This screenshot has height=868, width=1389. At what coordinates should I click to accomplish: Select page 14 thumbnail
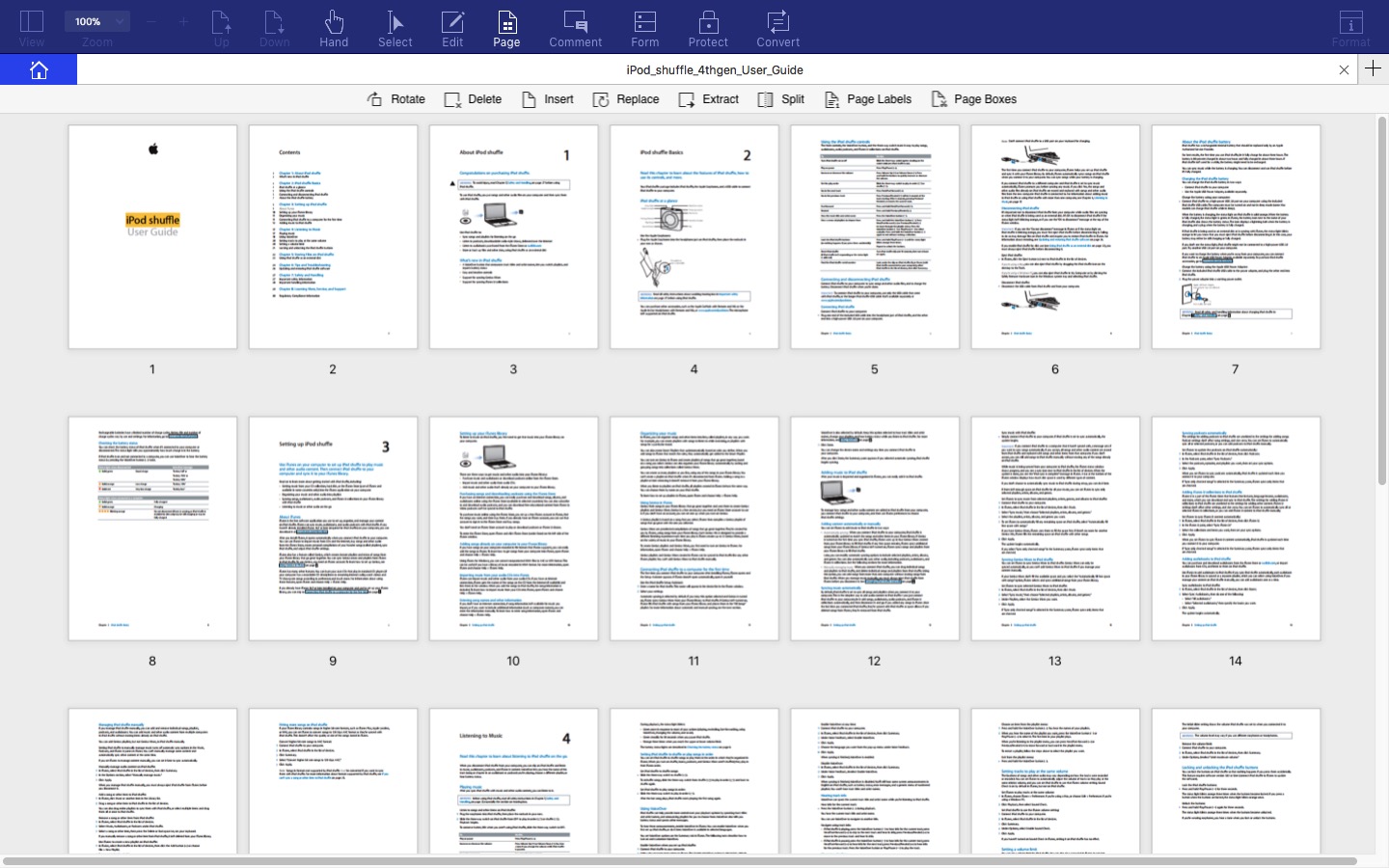point(1236,529)
